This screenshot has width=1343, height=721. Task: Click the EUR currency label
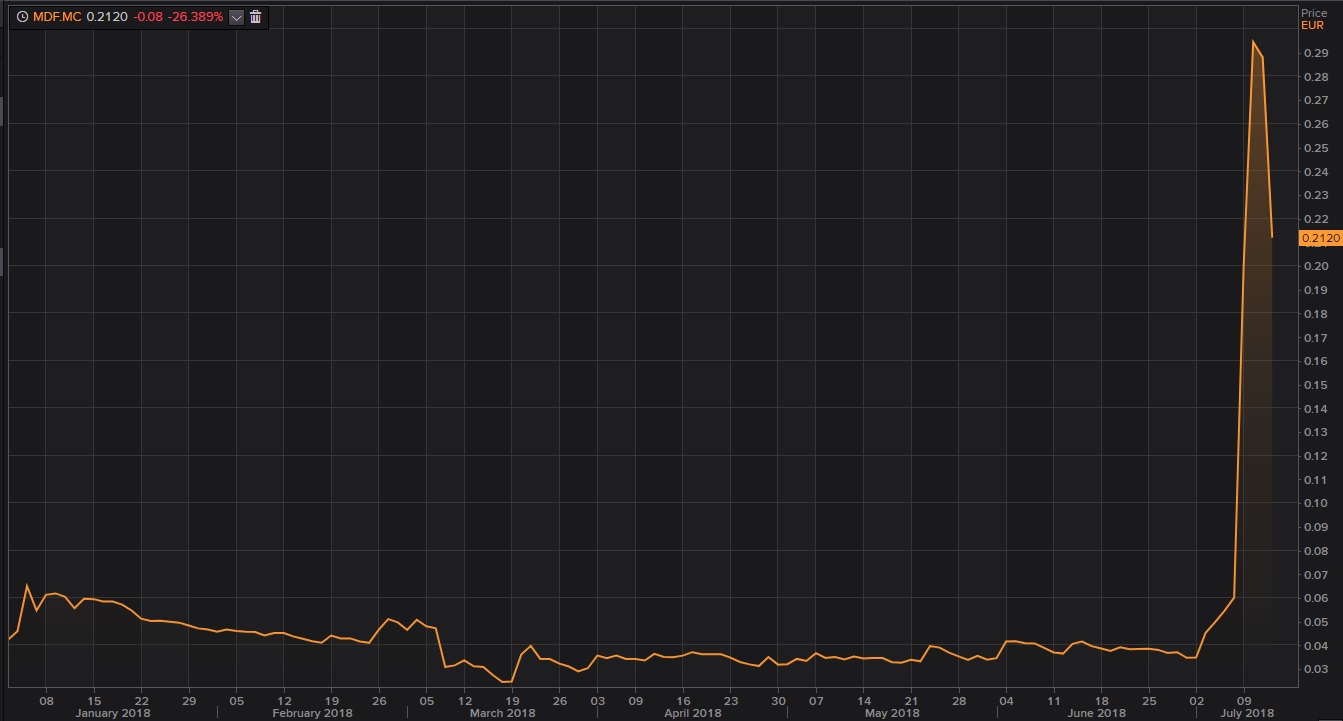point(1312,26)
